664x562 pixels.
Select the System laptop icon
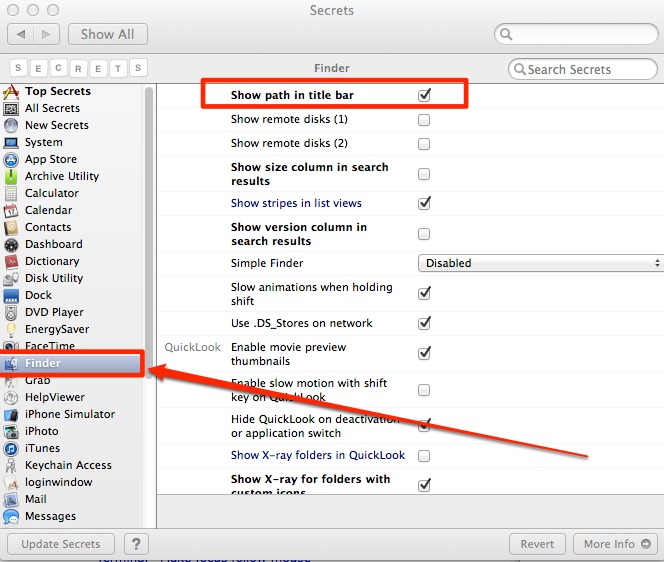coord(11,142)
